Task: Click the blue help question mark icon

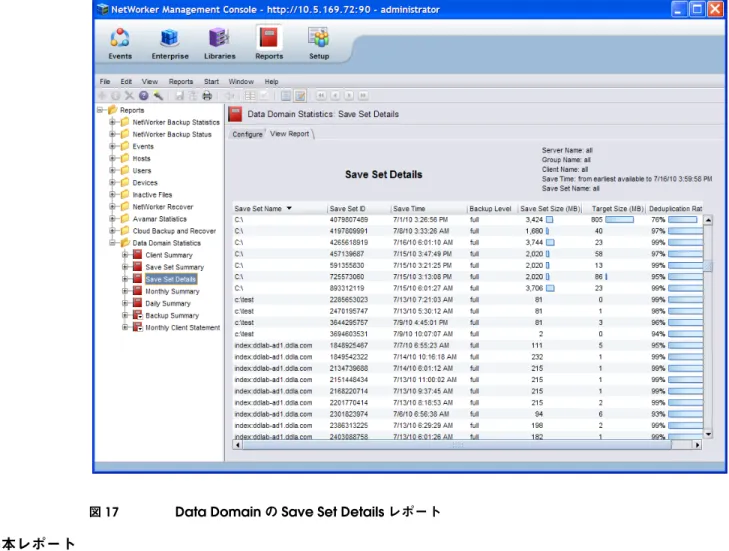Action: pos(144,96)
